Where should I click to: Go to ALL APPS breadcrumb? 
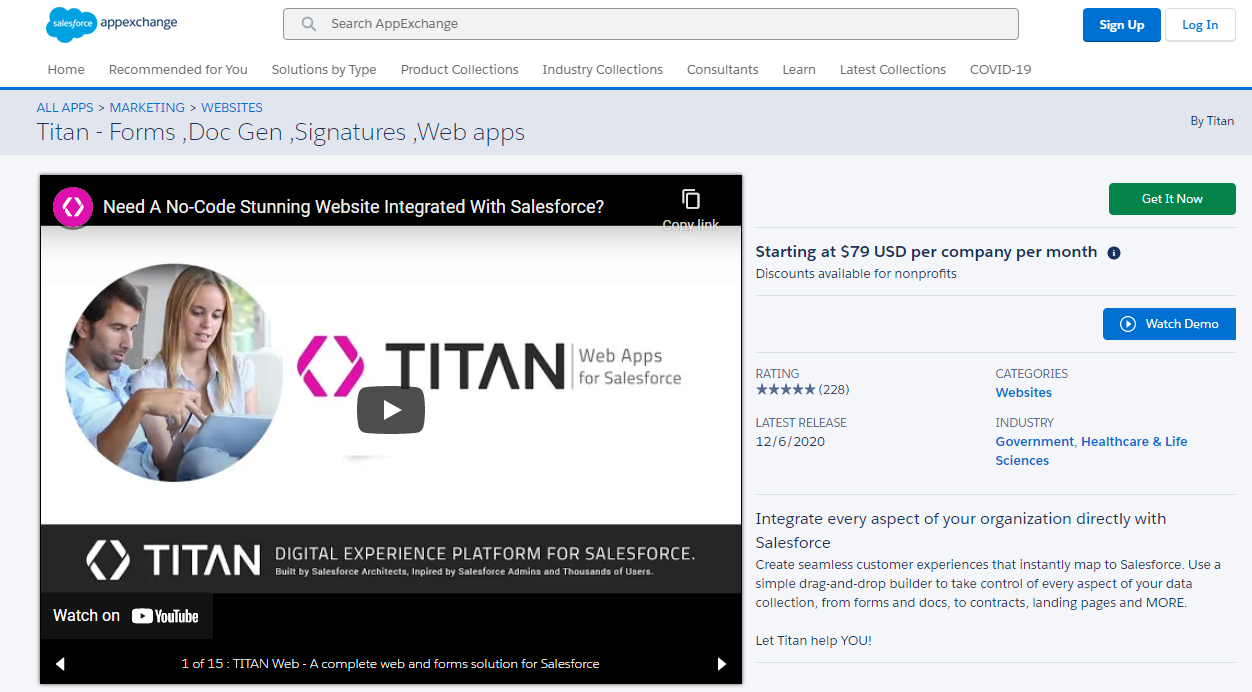[65, 108]
